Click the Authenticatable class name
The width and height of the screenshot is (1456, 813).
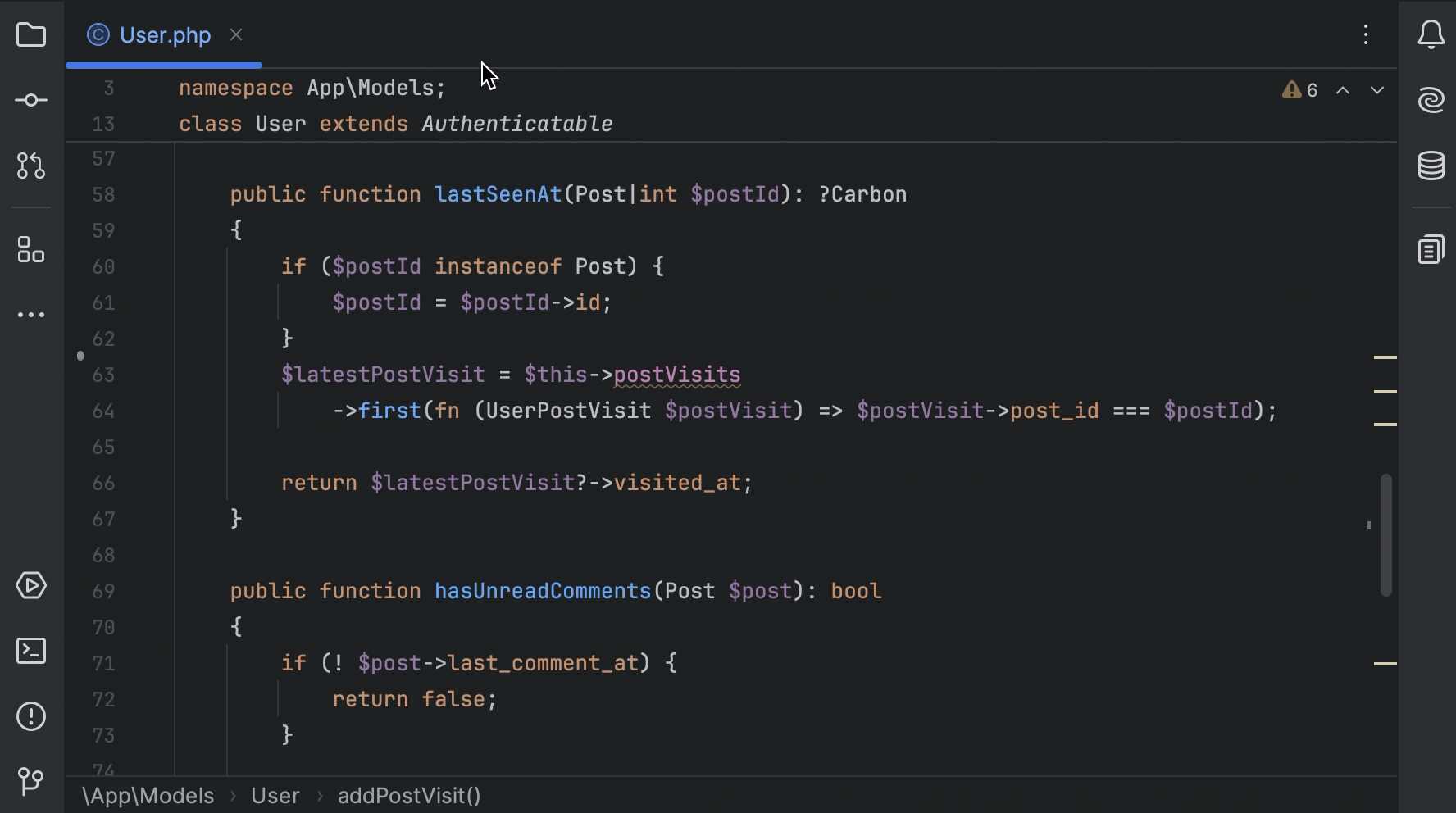[517, 124]
